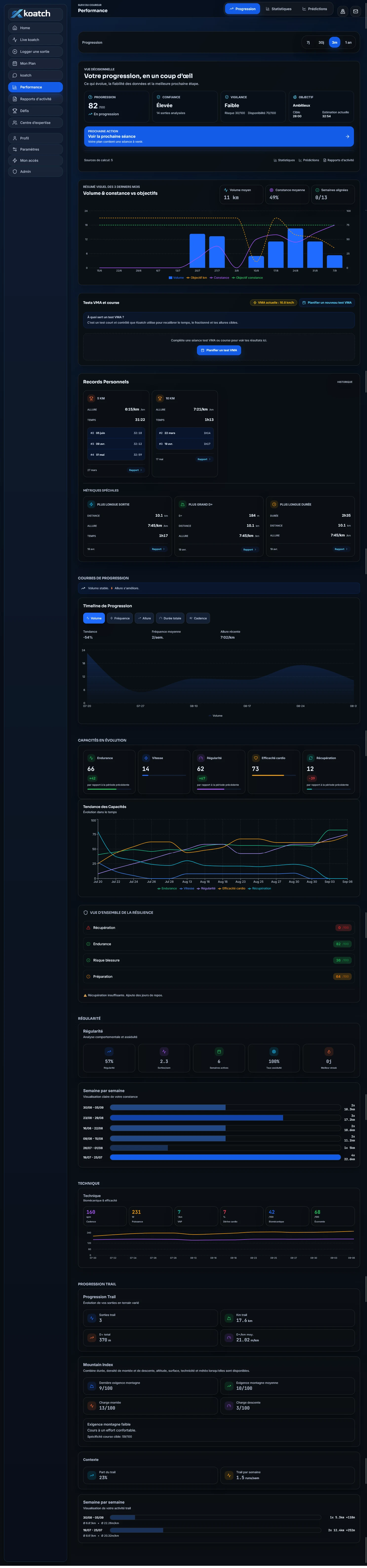Open the Statistiques link beside Sources de calcul
This screenshot has height=1568, width=367.
(x=284, y=160)
